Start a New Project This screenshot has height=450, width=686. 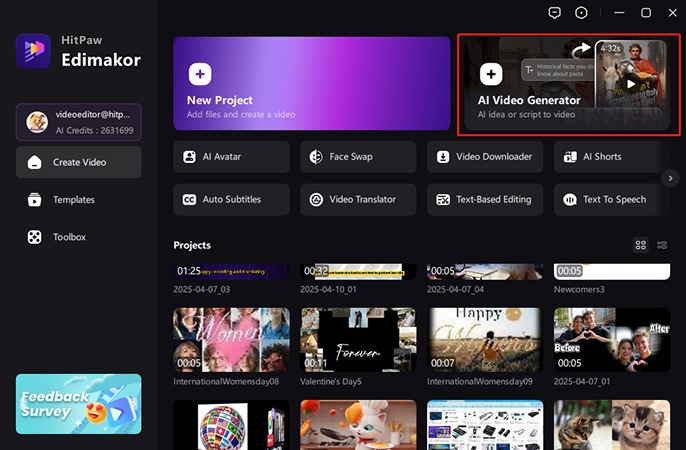click(312, 84)
